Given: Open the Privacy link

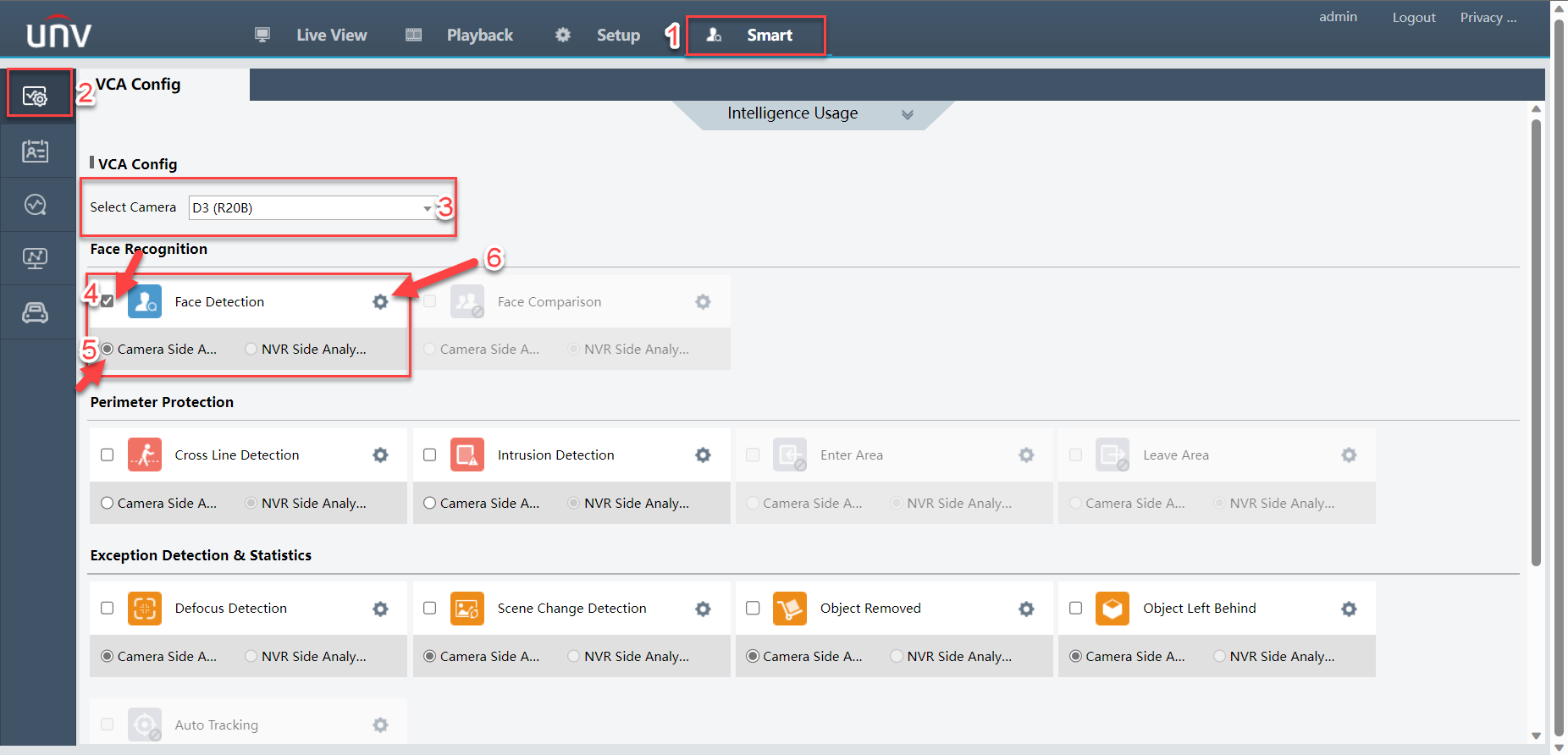Looking at the screenshot, I should pyautogui.click(x=1488, y=18).
